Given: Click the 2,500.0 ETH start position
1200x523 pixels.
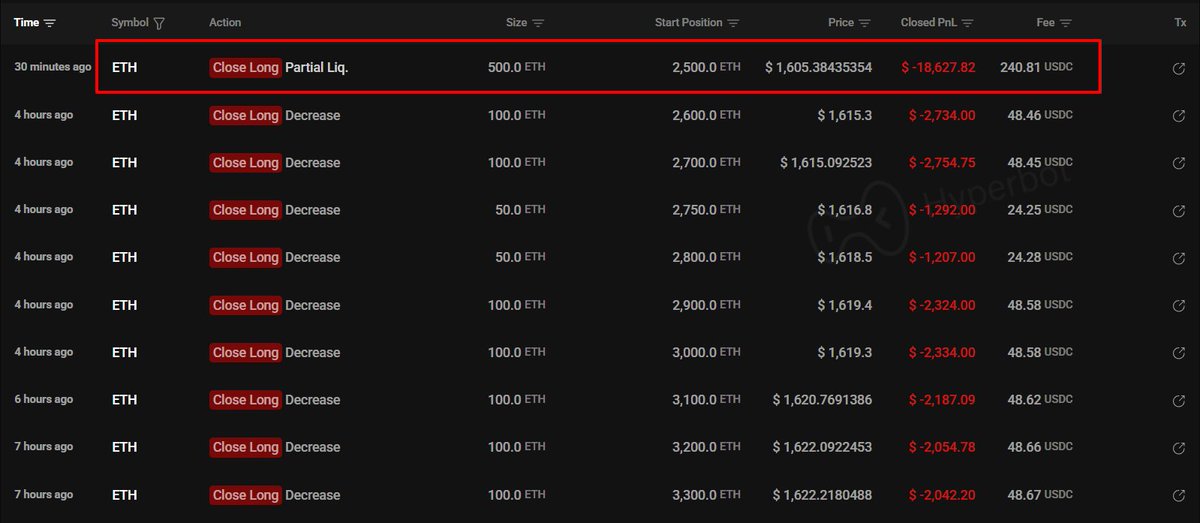Looking at the screenshot, I should point(706,68).
